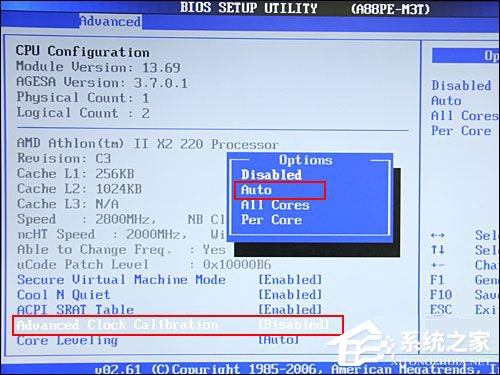The width and height of the screenshot is (500, 375).
Task: Toggle the Cool N Quiet [Enabled] value
Action: click(290, 295)
